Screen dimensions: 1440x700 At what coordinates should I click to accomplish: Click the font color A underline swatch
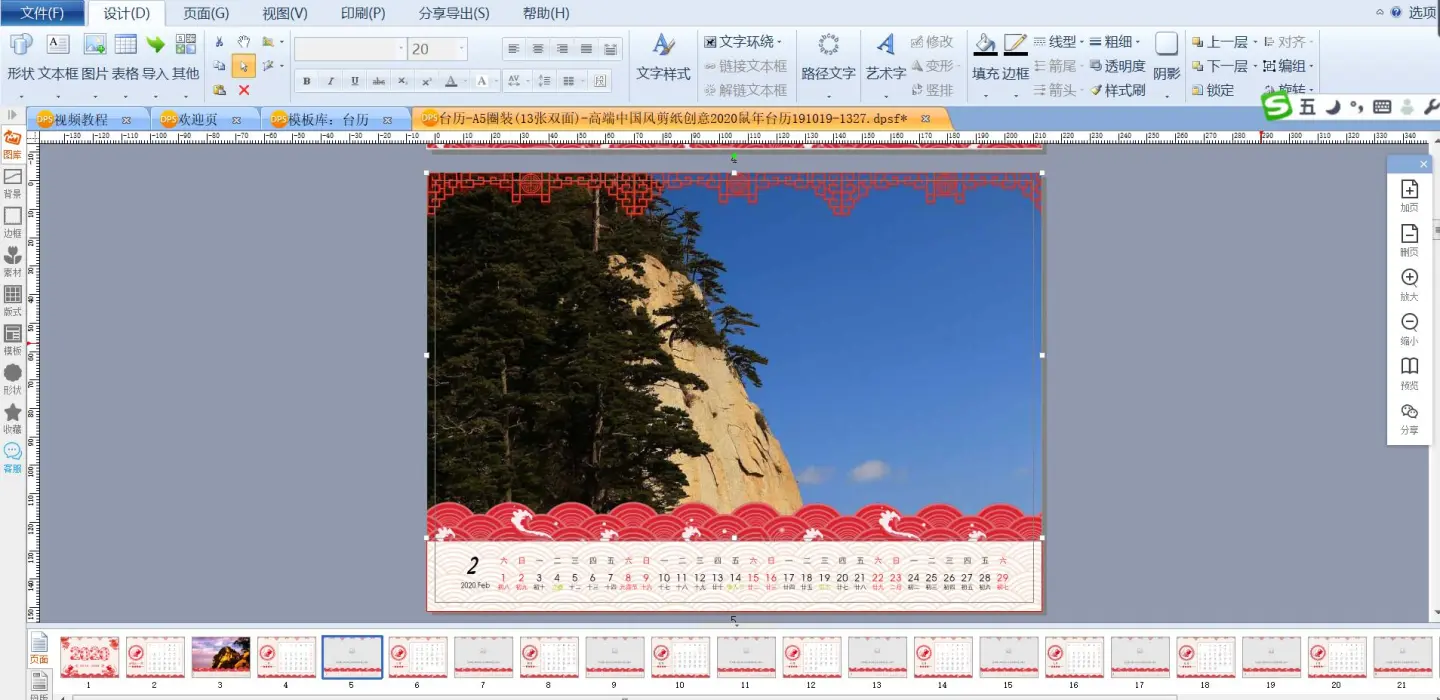[451, 81]
